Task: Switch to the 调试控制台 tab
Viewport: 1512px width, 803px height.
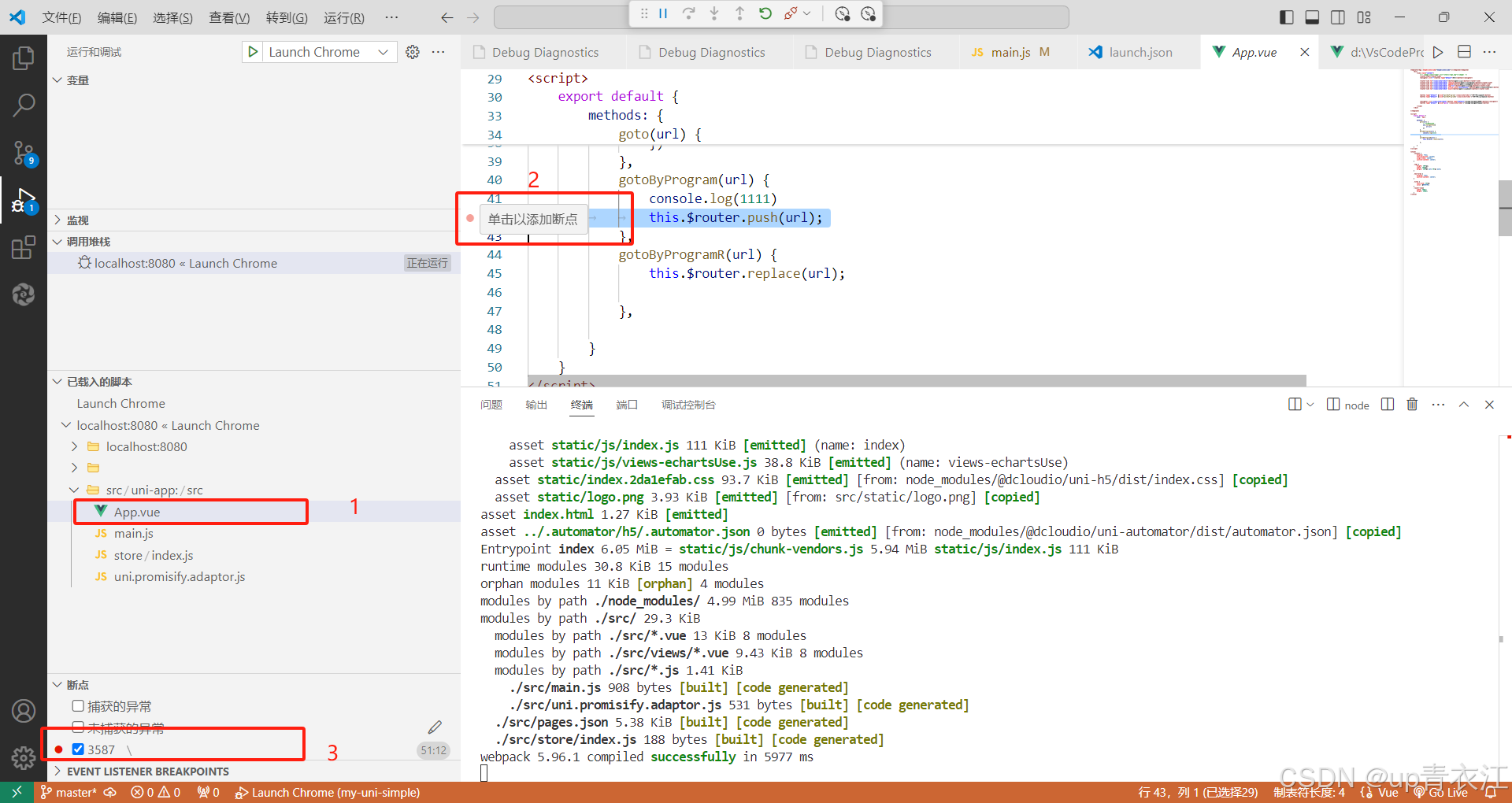Action: coord(687,405)
